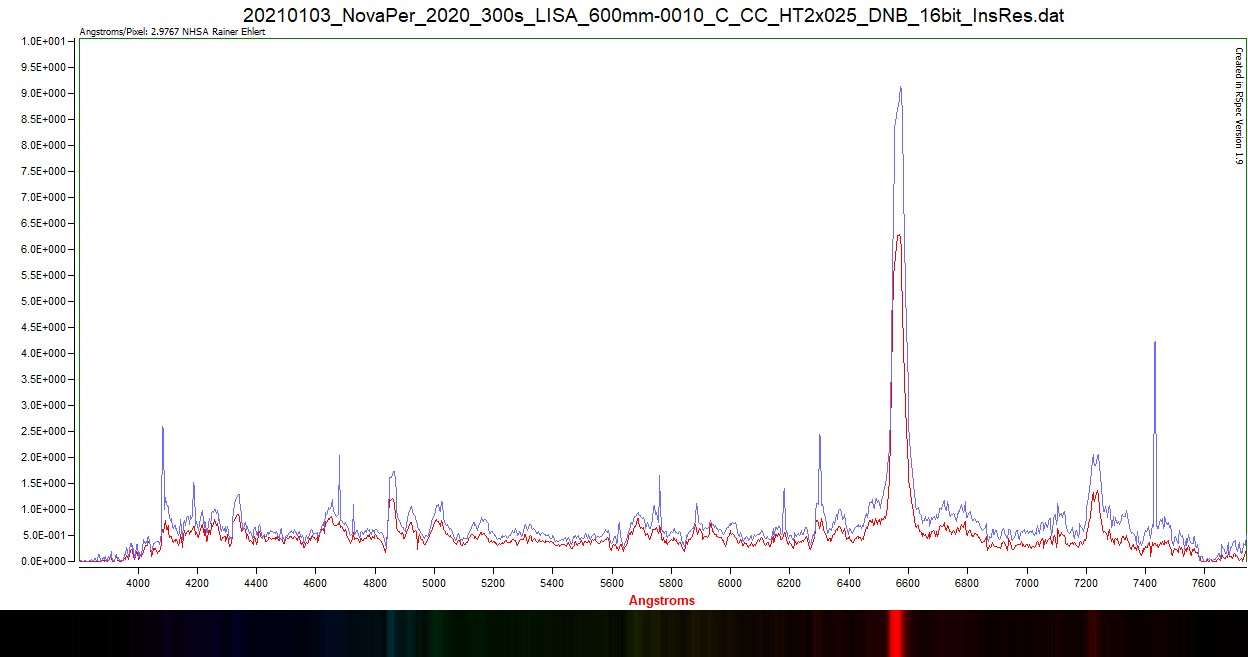The height and width of the screenshot is (657, 1248).
Task: Select the blue spike near 4080 Angstroms
Action: coord(163,428)
